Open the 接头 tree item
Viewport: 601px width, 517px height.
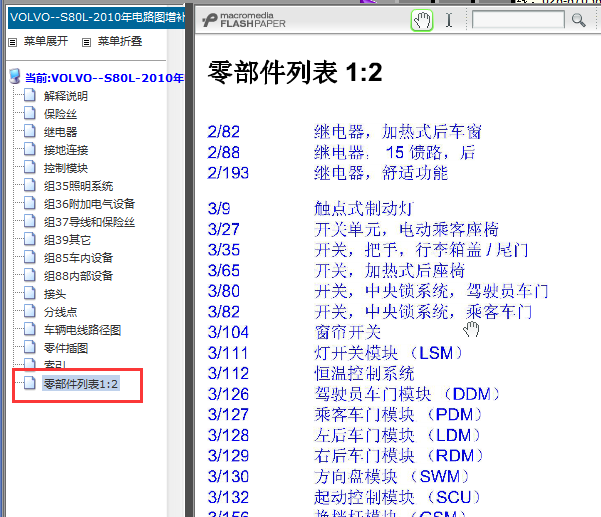(x=55, y=294)
